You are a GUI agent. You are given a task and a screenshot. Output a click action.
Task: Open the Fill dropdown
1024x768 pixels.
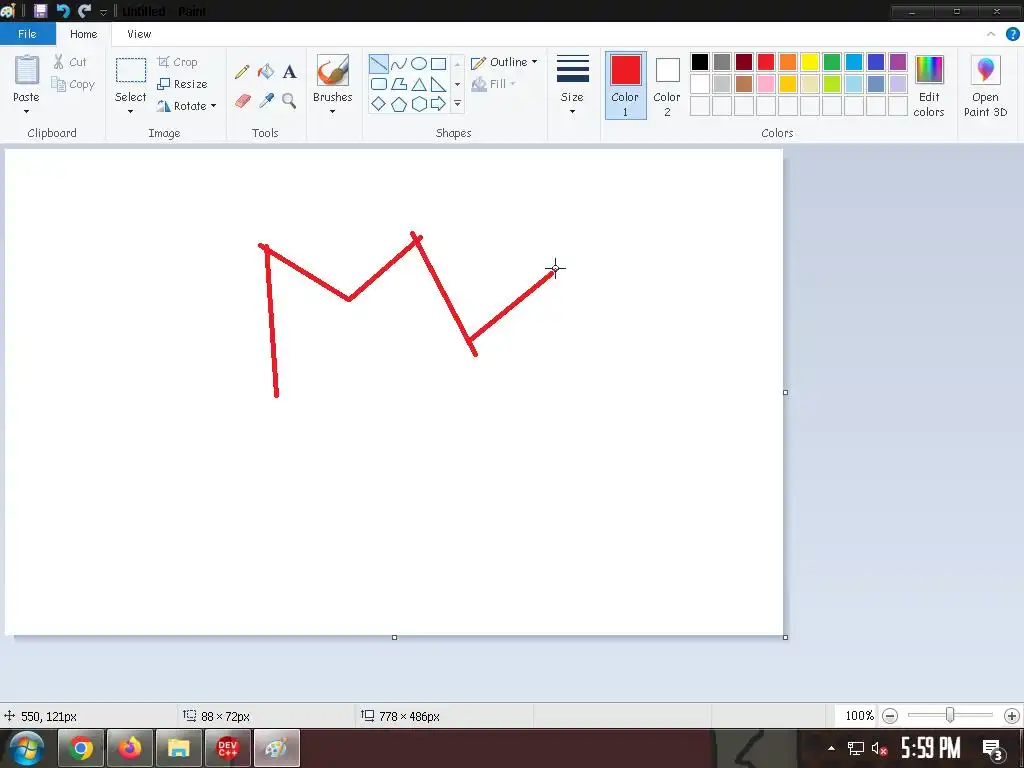(494, 84)
